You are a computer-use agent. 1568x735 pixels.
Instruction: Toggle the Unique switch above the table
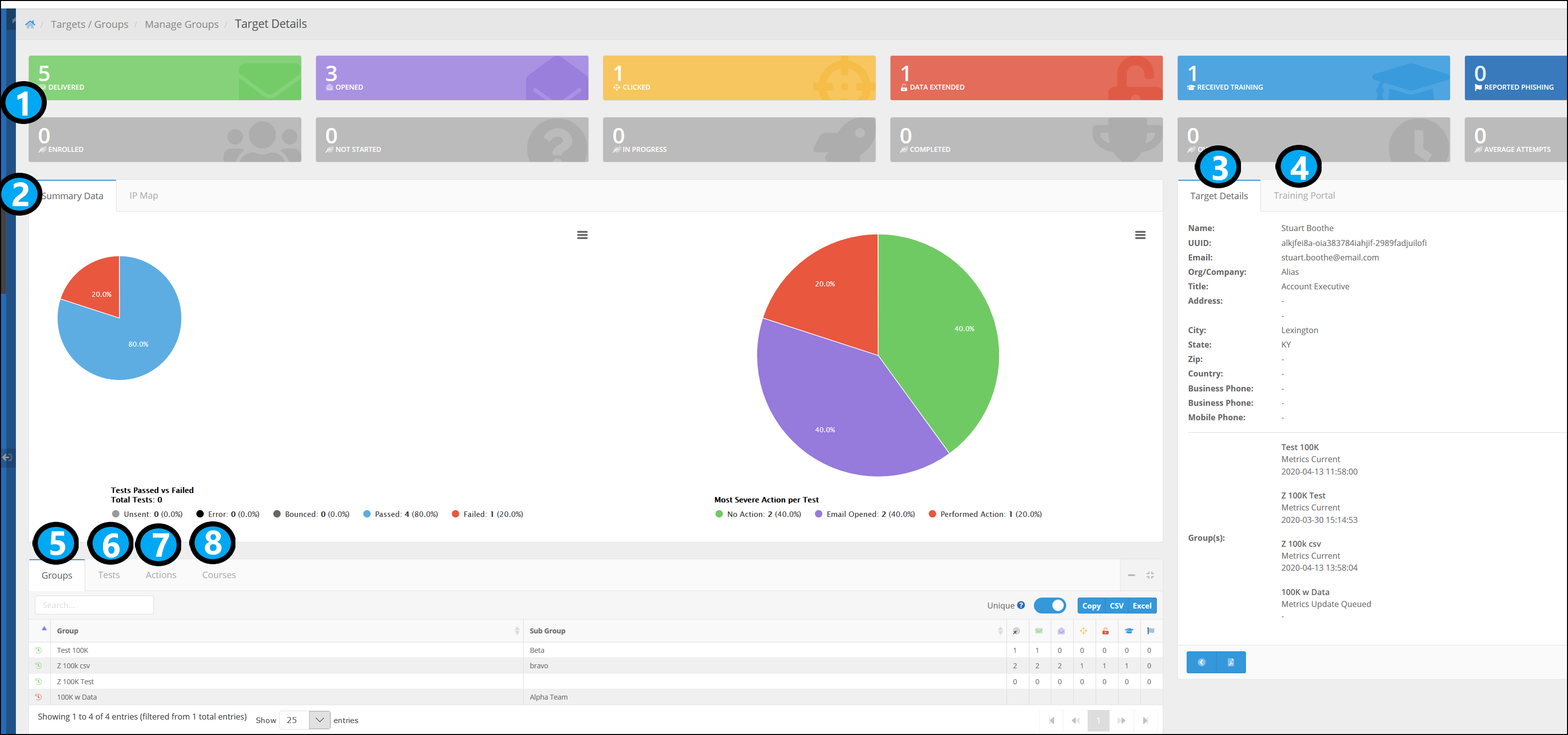(x=1051, y=606)
